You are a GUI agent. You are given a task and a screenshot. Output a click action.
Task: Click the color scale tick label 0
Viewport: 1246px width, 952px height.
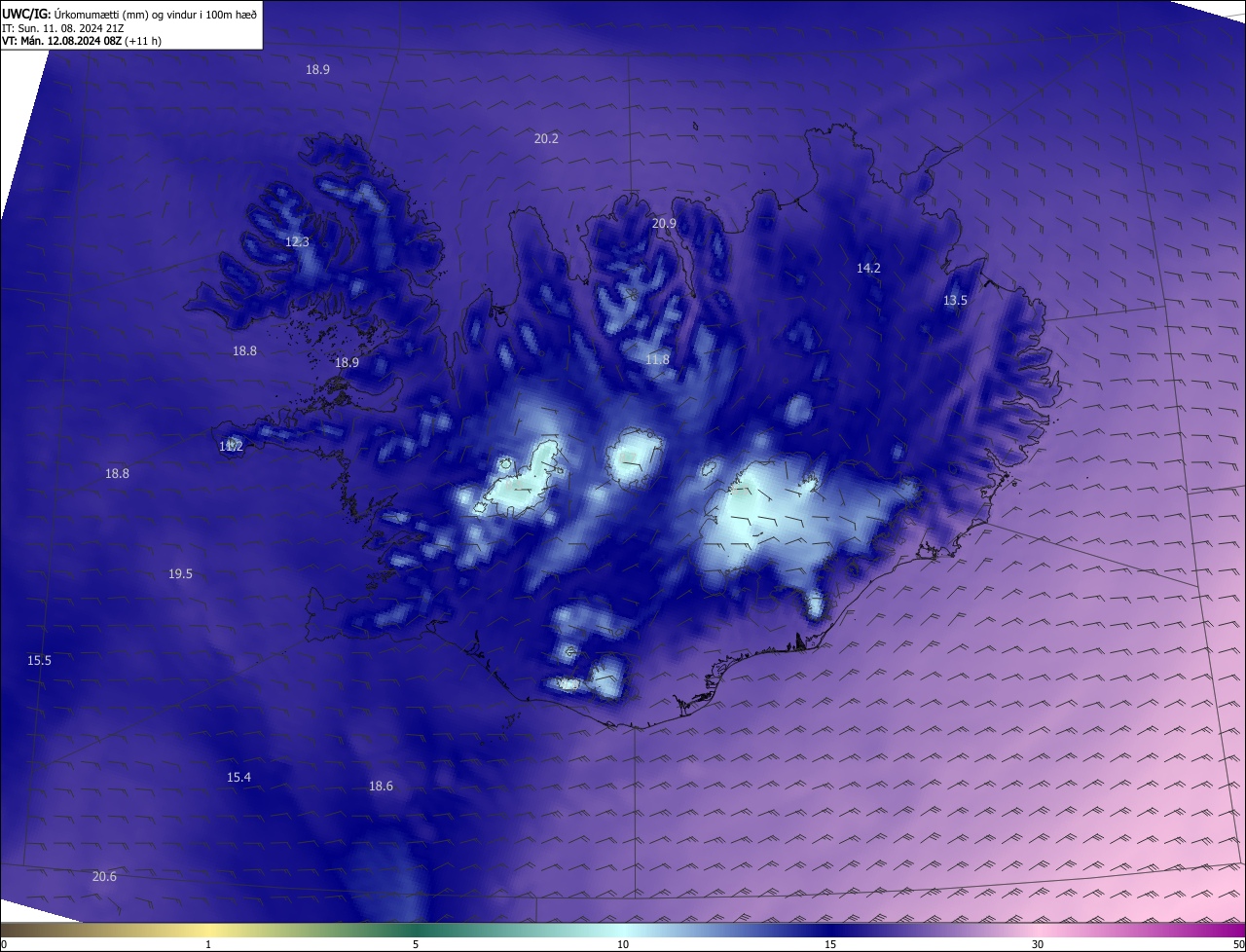[x=4, y=945]
